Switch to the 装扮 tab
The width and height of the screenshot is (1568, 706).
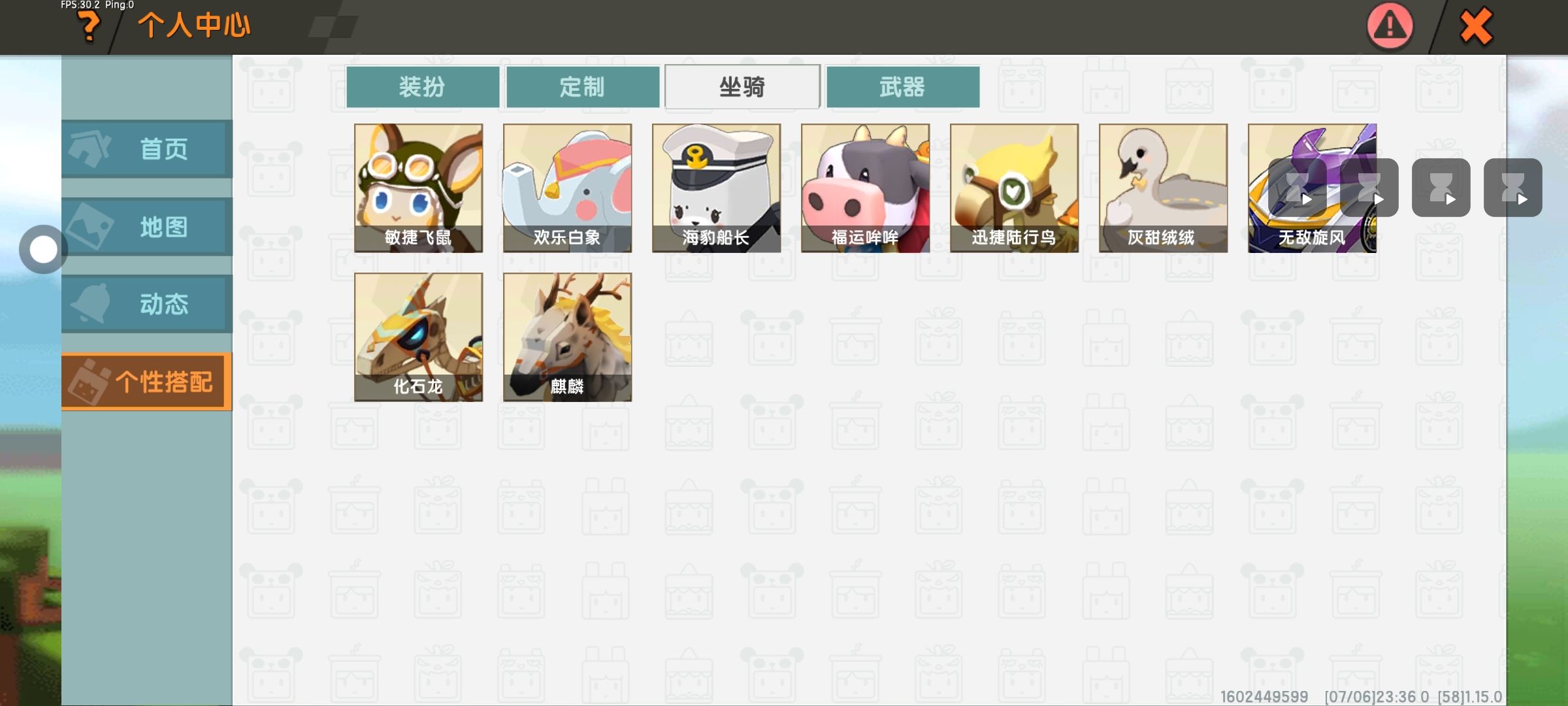(x=423, y=86)
